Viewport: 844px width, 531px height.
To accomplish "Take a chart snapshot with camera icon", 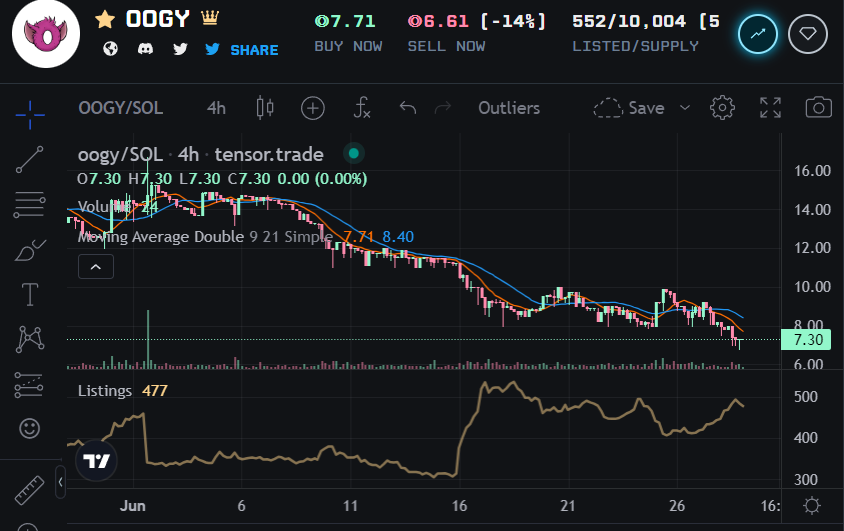I will pos(818,108).
